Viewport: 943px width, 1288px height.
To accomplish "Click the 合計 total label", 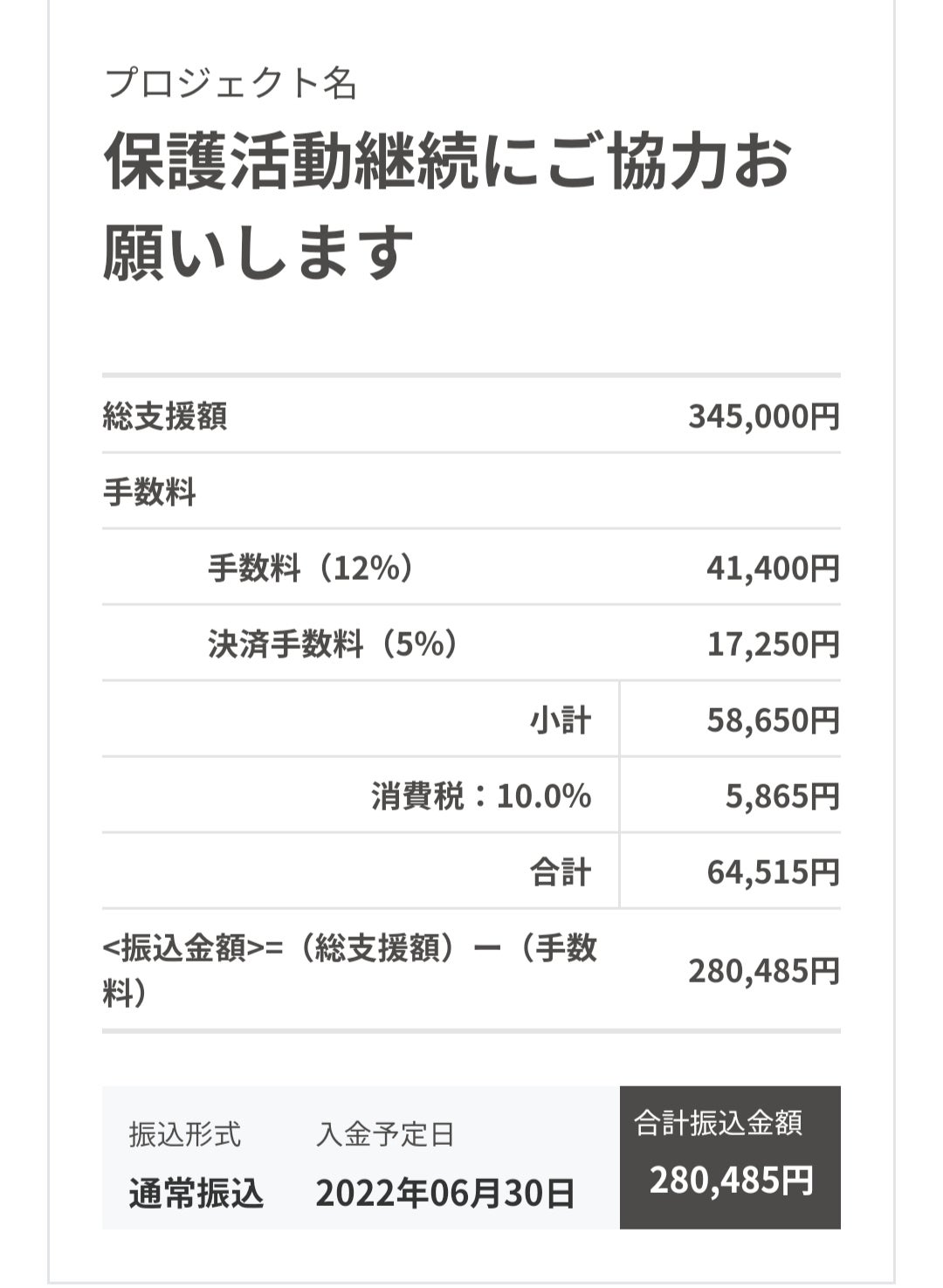I will point(561,872).
